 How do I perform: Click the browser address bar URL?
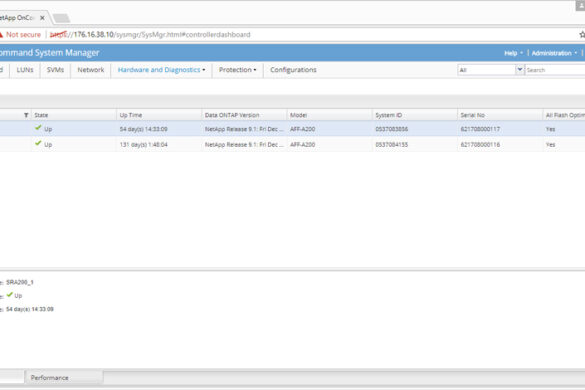coord(150,35)
